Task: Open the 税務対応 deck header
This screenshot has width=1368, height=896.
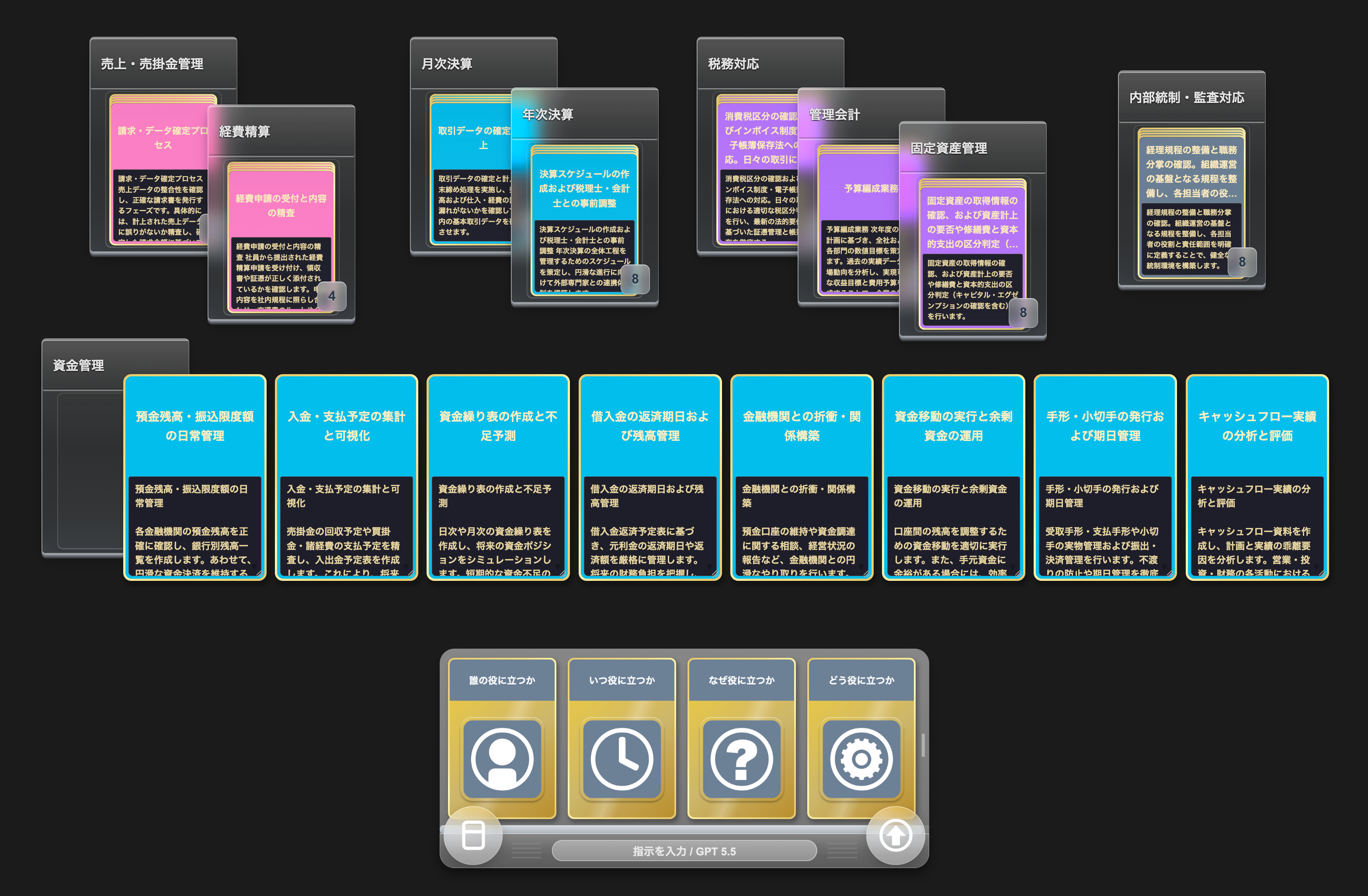Action: (733, 64)
